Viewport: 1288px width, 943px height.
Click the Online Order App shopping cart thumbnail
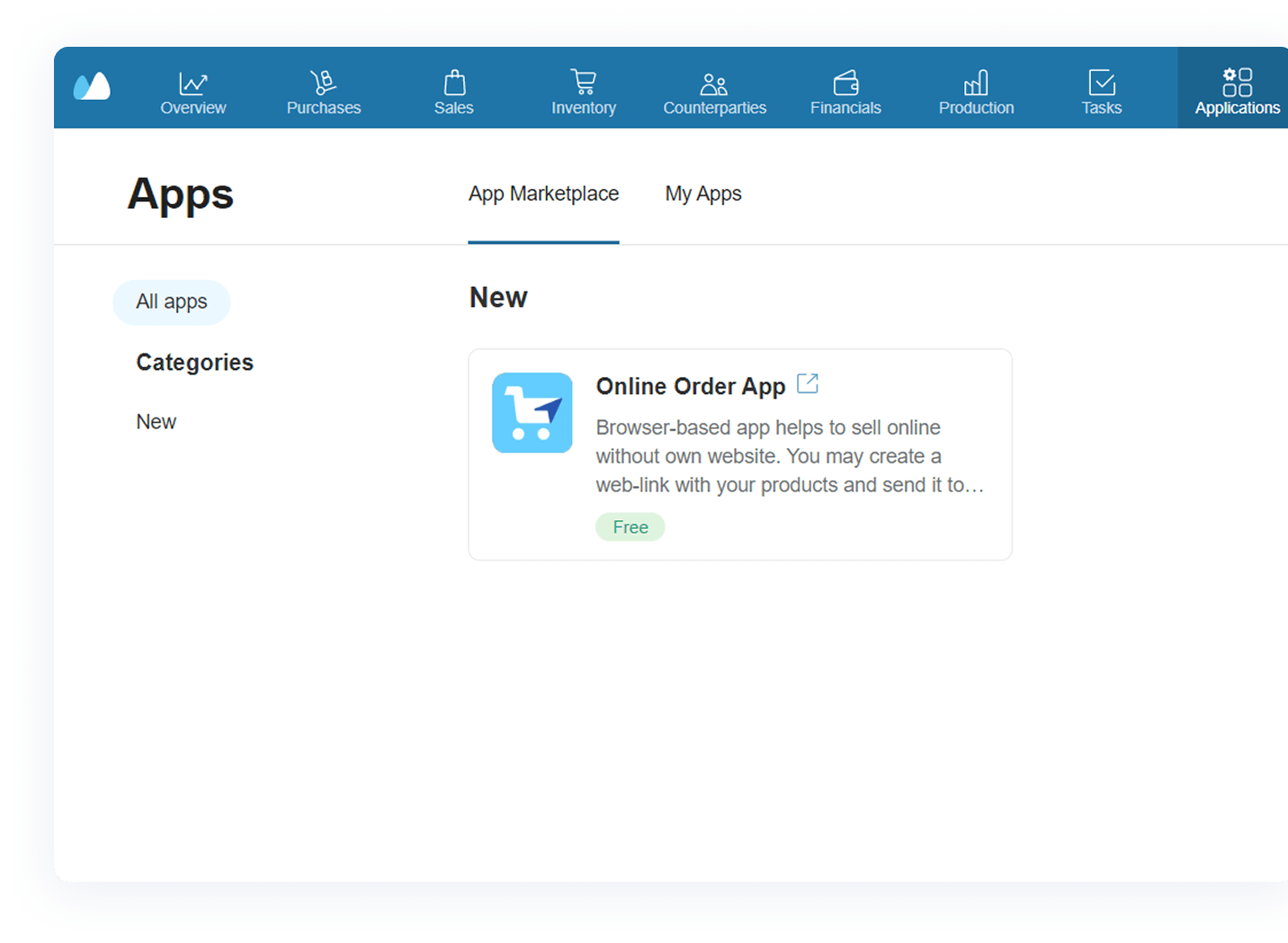[x=532, y=412]
